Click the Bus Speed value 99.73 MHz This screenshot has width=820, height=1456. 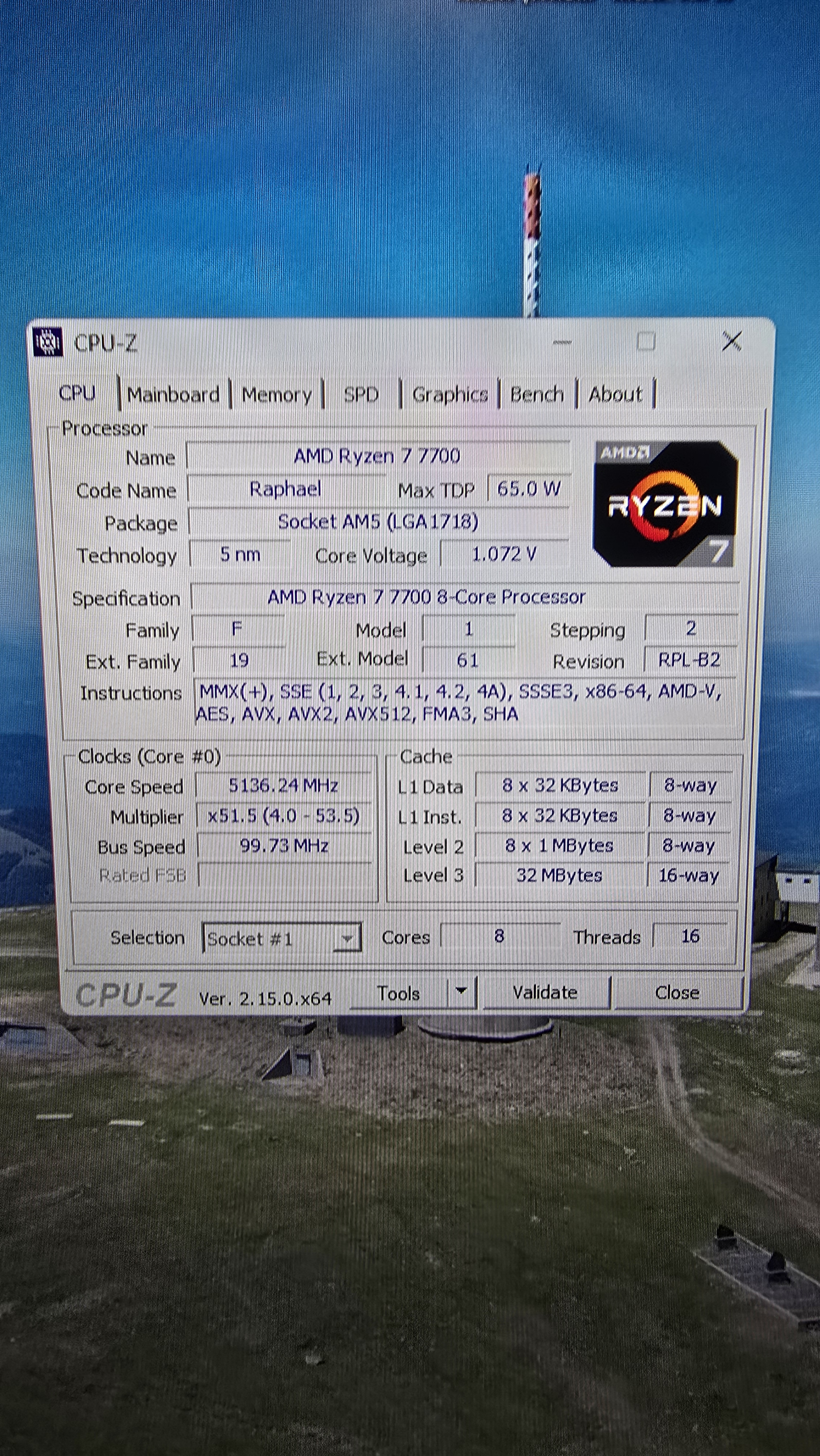click(x=284, y=846)
